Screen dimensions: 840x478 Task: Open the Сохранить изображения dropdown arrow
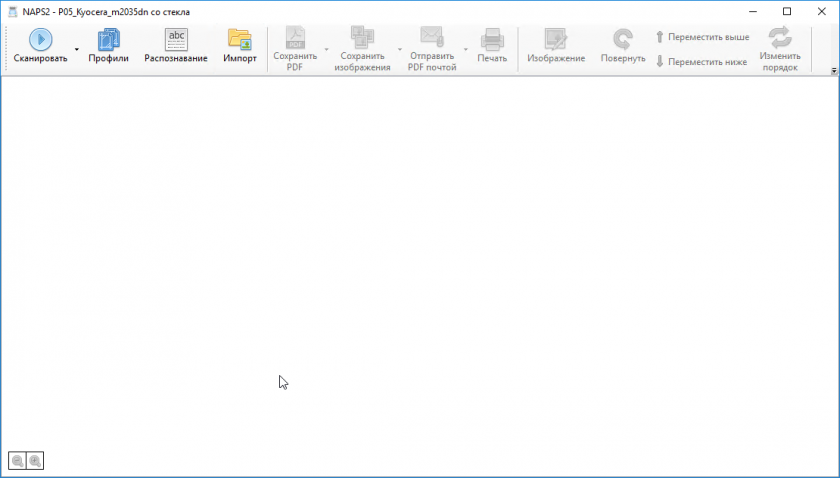tap(400, 49)
